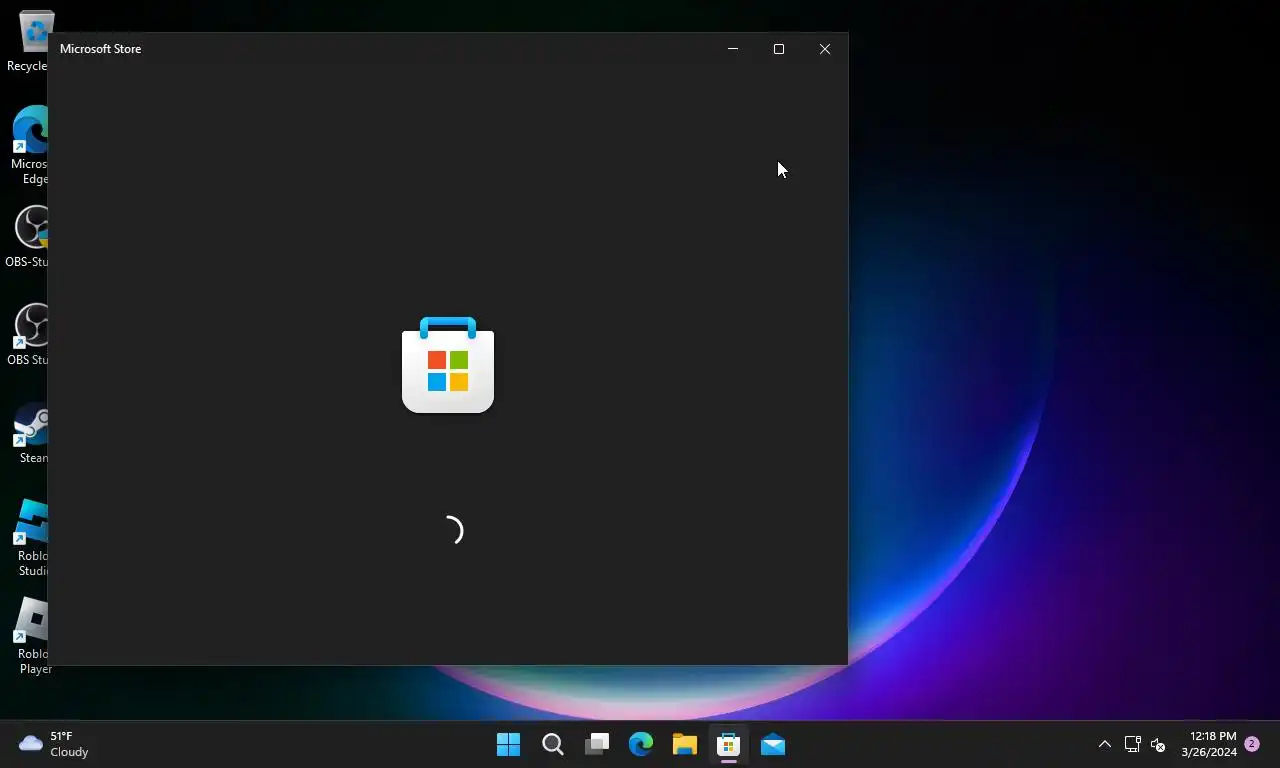Select the OBS-Studio desktop shortcut
Viewport: 1280px width, 768px height.
tap(28, 237)
